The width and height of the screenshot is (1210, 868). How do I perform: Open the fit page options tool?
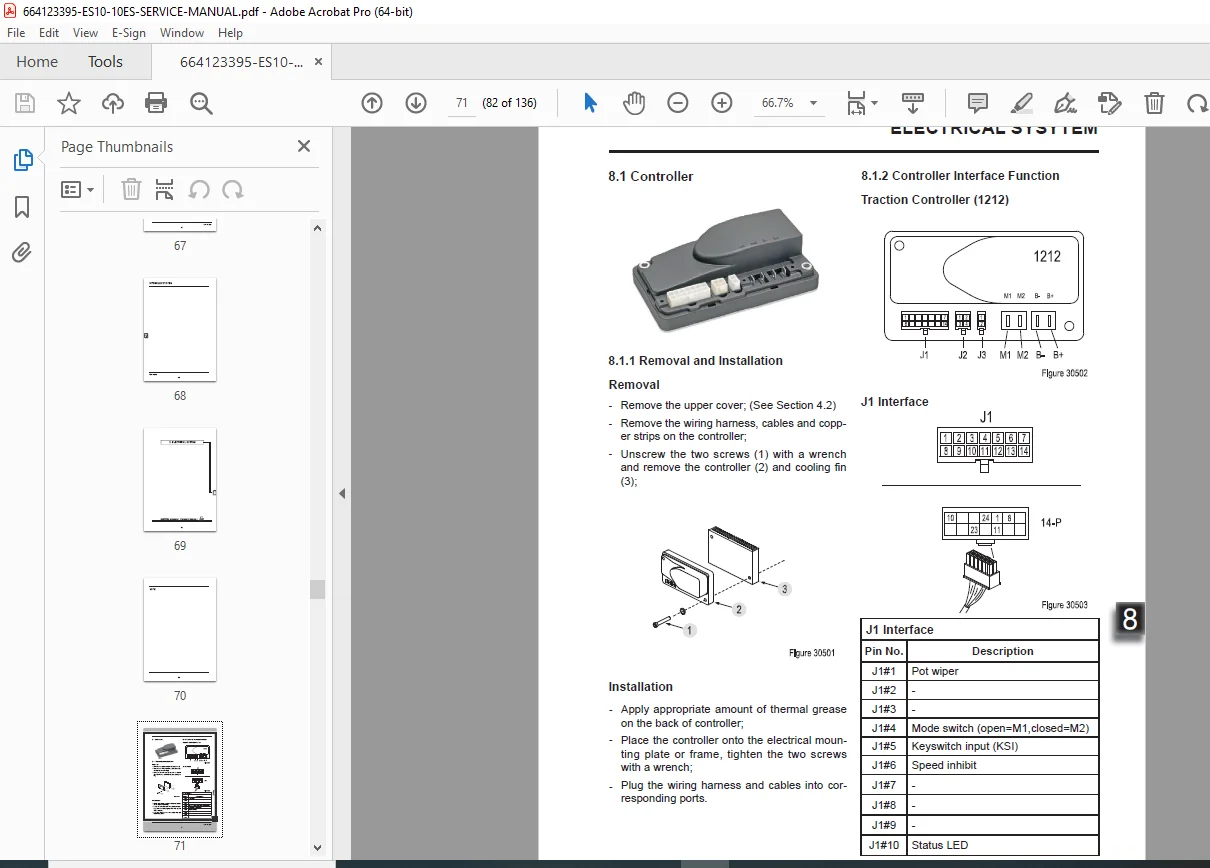pyautogui.click(x=861, y=102)
